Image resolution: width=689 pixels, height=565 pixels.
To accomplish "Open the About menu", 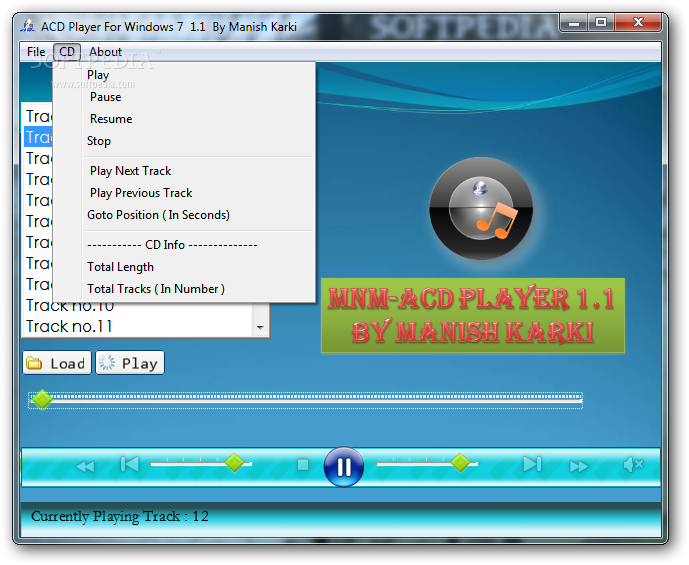I will (105, 52).
